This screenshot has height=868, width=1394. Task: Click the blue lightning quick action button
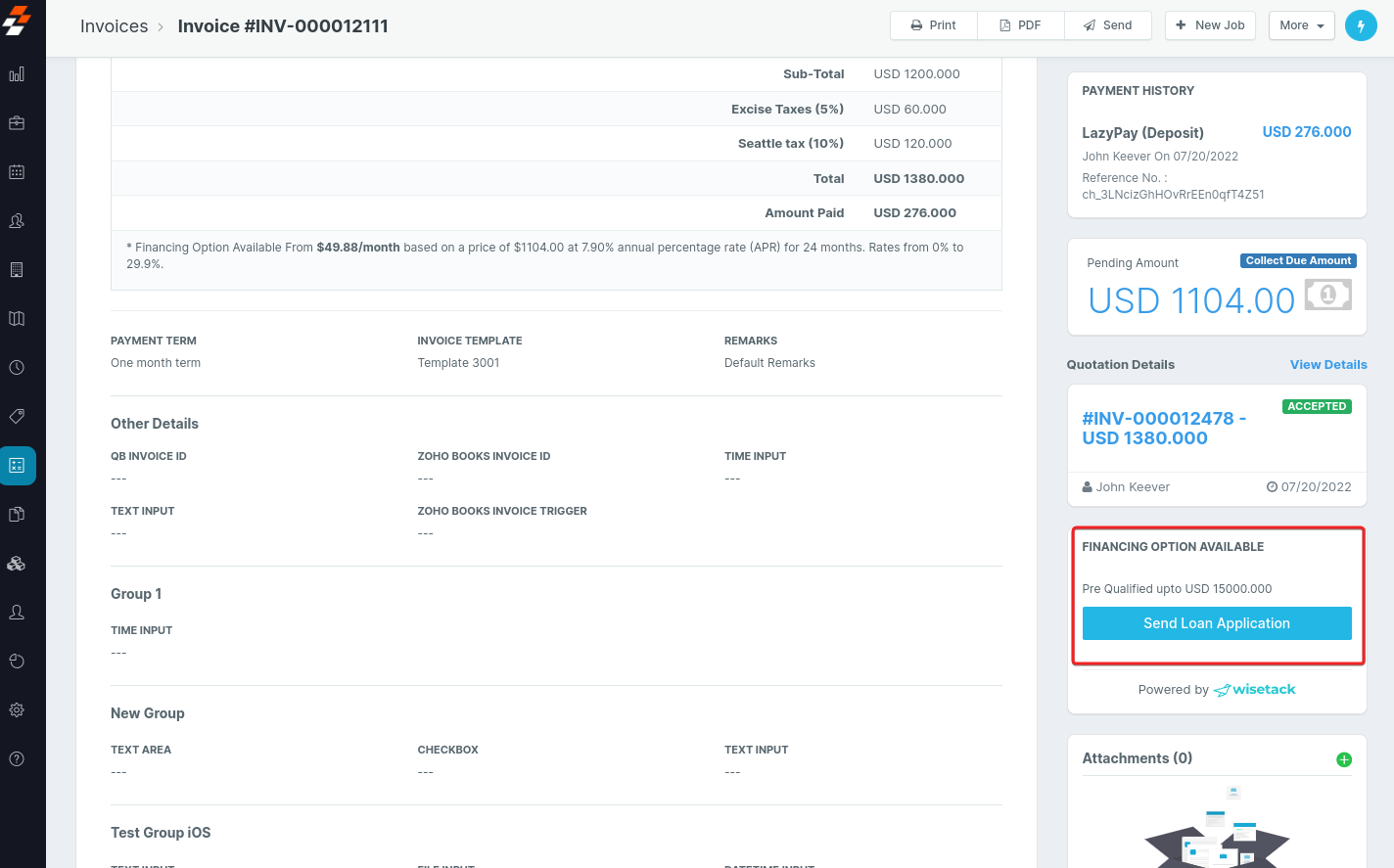point(1361,25)
